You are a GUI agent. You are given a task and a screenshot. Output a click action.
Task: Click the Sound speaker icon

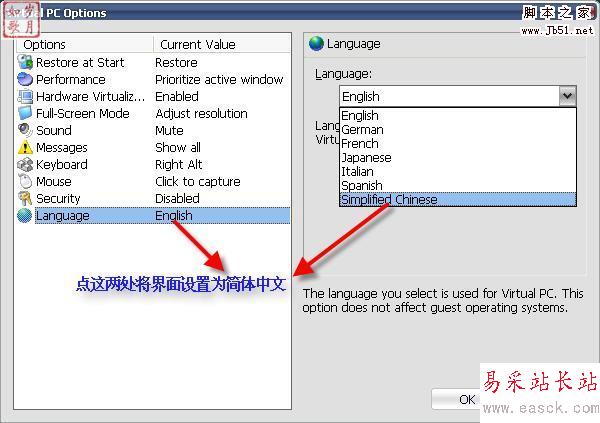pyautogui.click(x=25, y=130)
